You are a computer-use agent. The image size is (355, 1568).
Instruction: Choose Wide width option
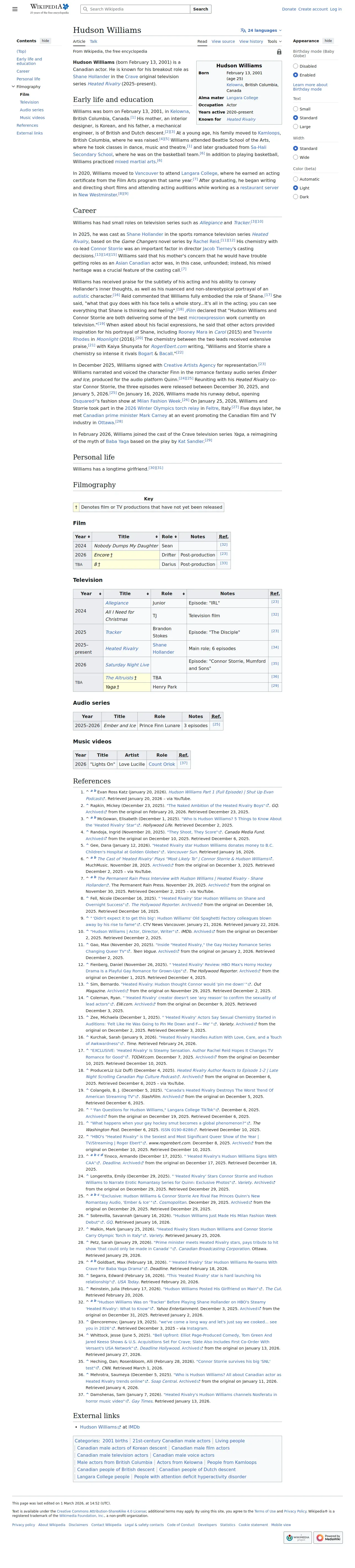point(295,157)
